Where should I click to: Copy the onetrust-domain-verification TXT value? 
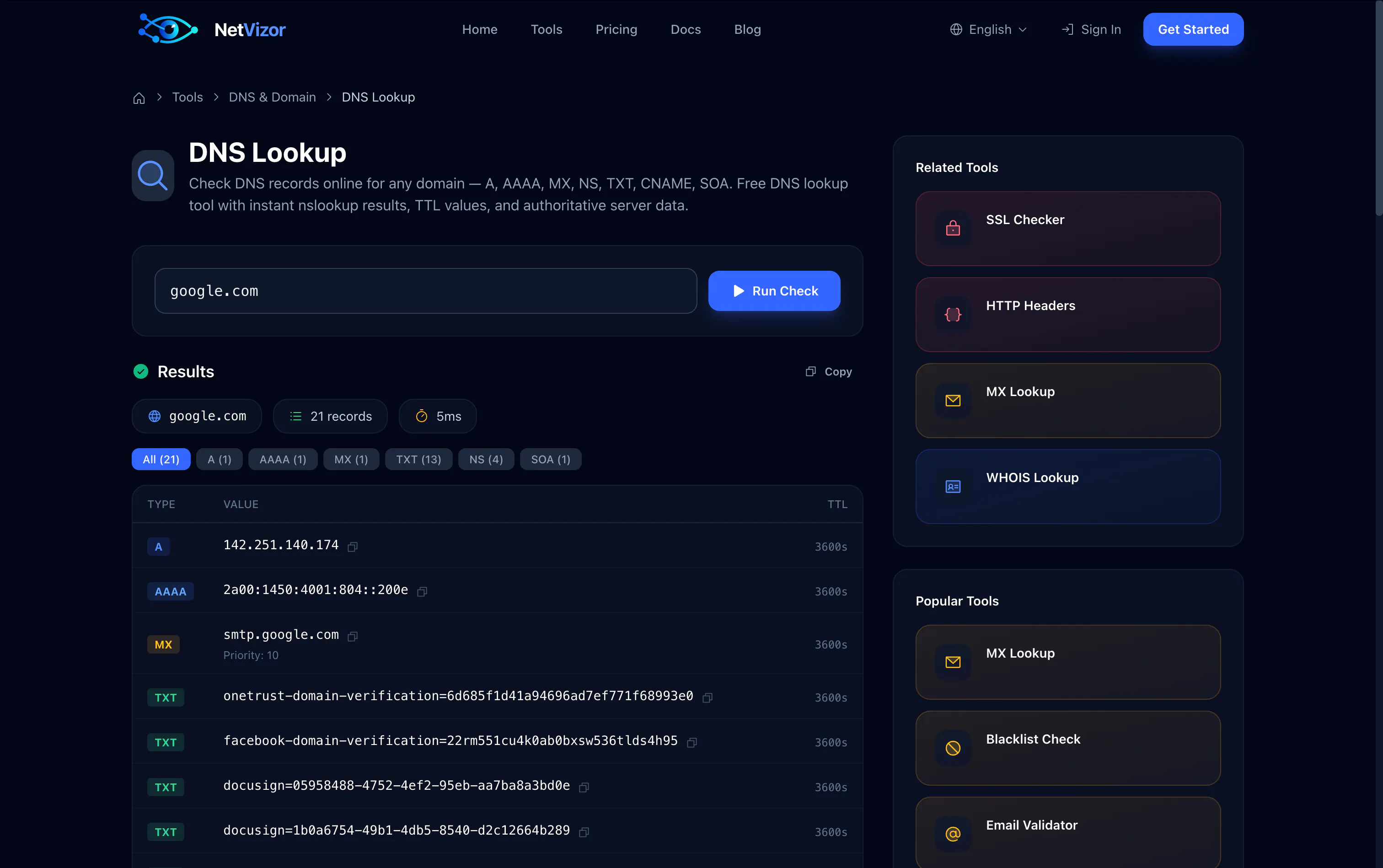708,697
